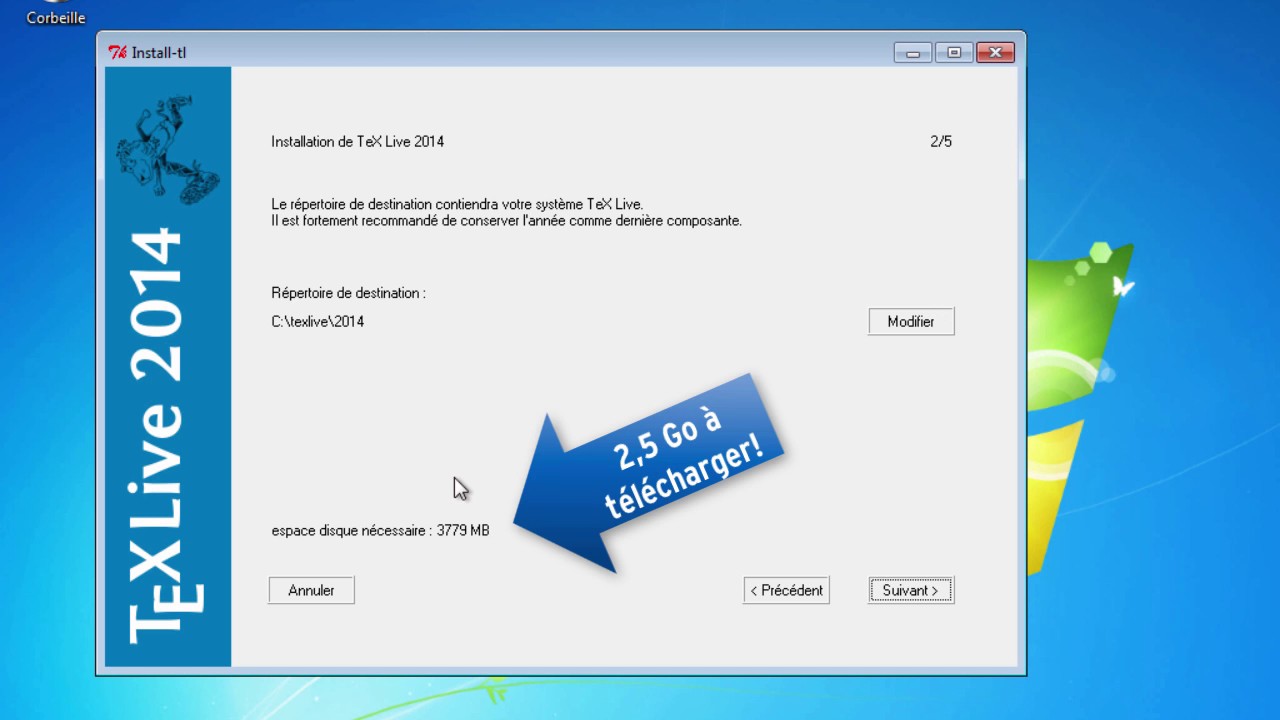1280x720 pixels.
Task: Go back with the < Précédent button
Action: pos(786,590)
